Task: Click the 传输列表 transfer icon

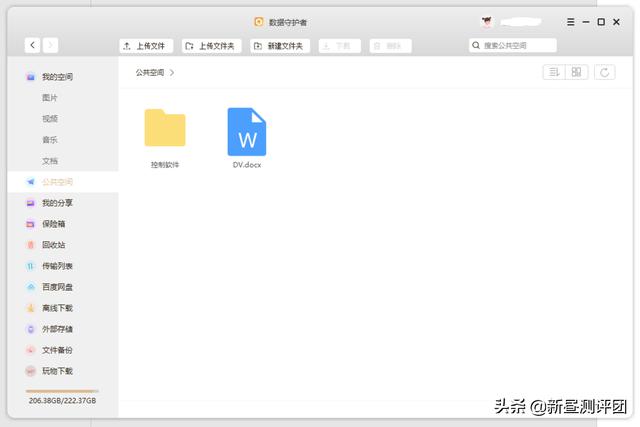Action: pyautogui.click(x=31, y=266)
